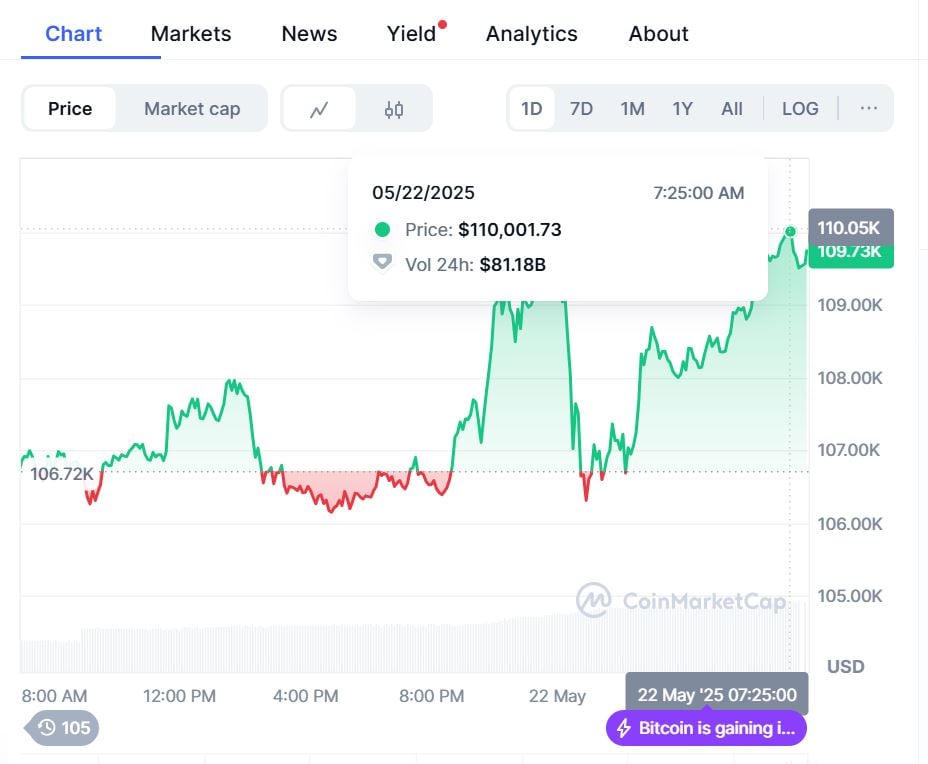The height and width of the screenshot is (764, 928).
Task: Open the 'Bitcoin is gaining' banner
Action: (x=716, y=728)
